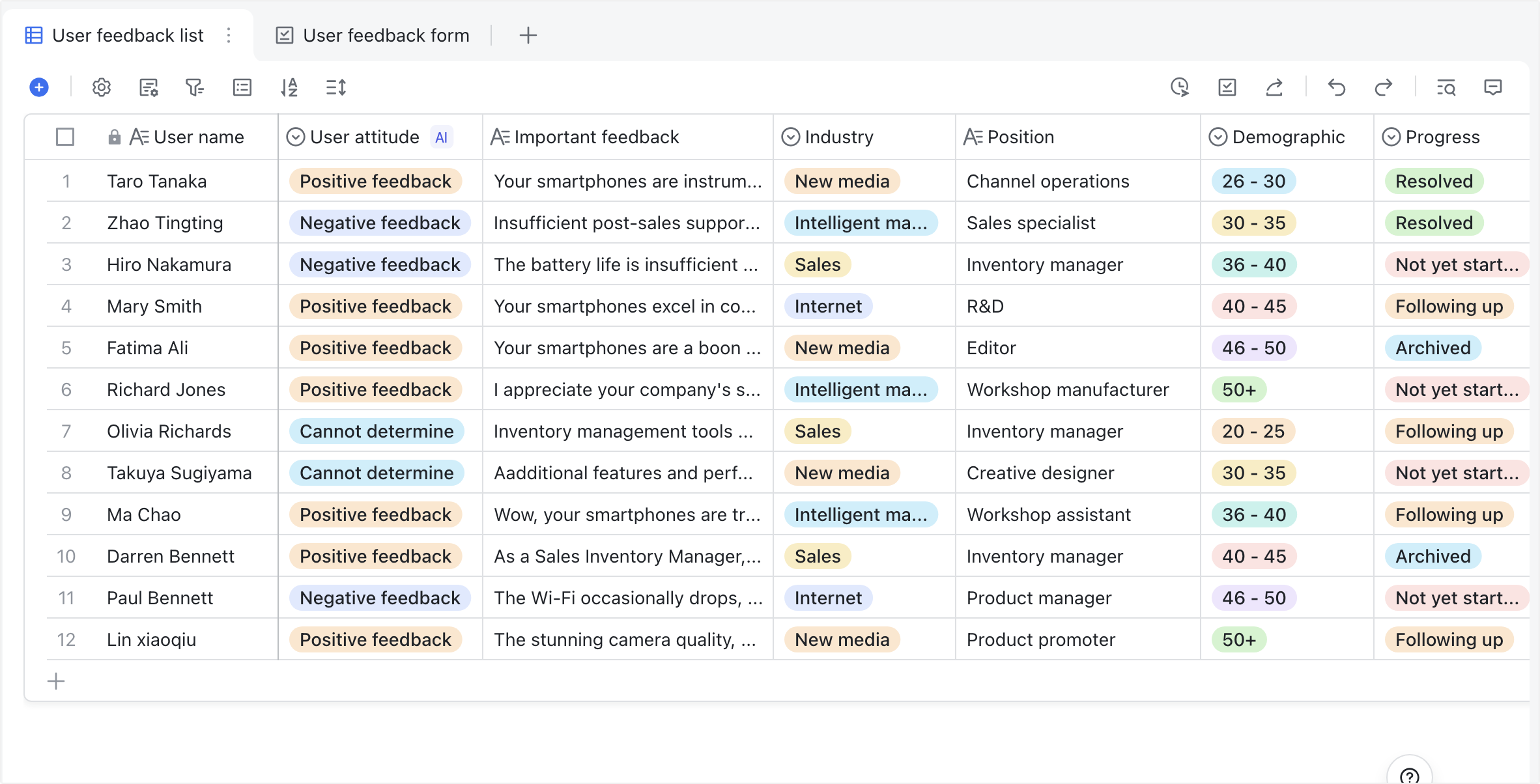This screenshot has width=1540, height=784.
Task: Open the comments panel icon
Action: [x=1493, y=87]
